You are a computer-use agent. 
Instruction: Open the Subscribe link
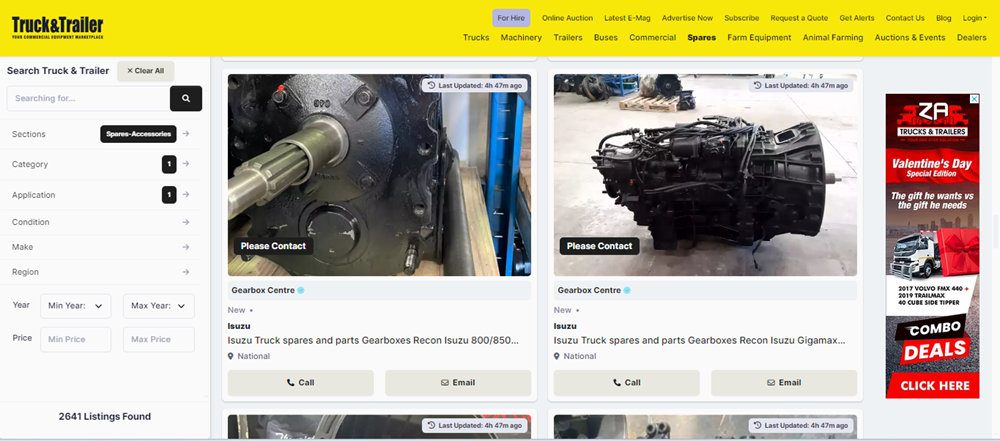point(742,18)
